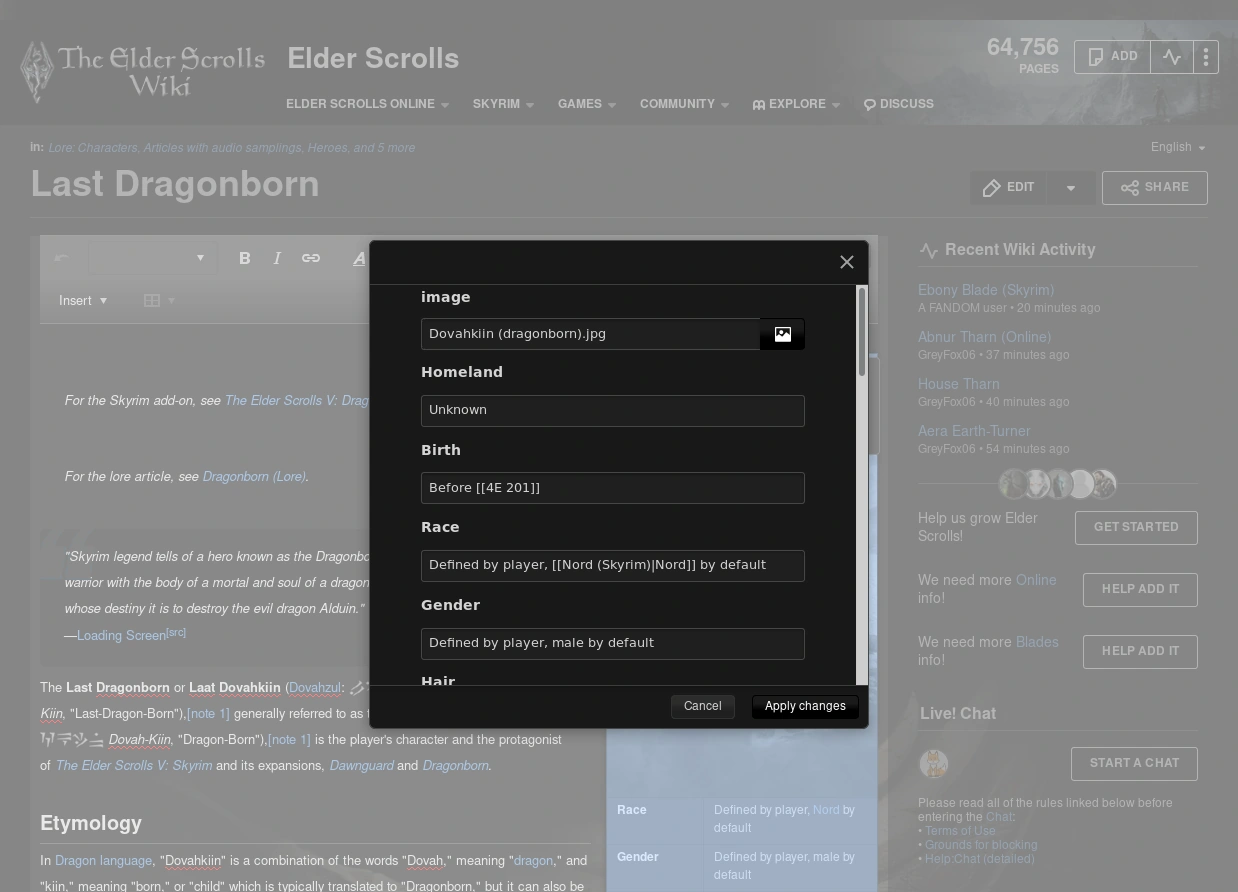
Task: Expand the Insert dropdown in editor
Action: (x=82, y=301)
